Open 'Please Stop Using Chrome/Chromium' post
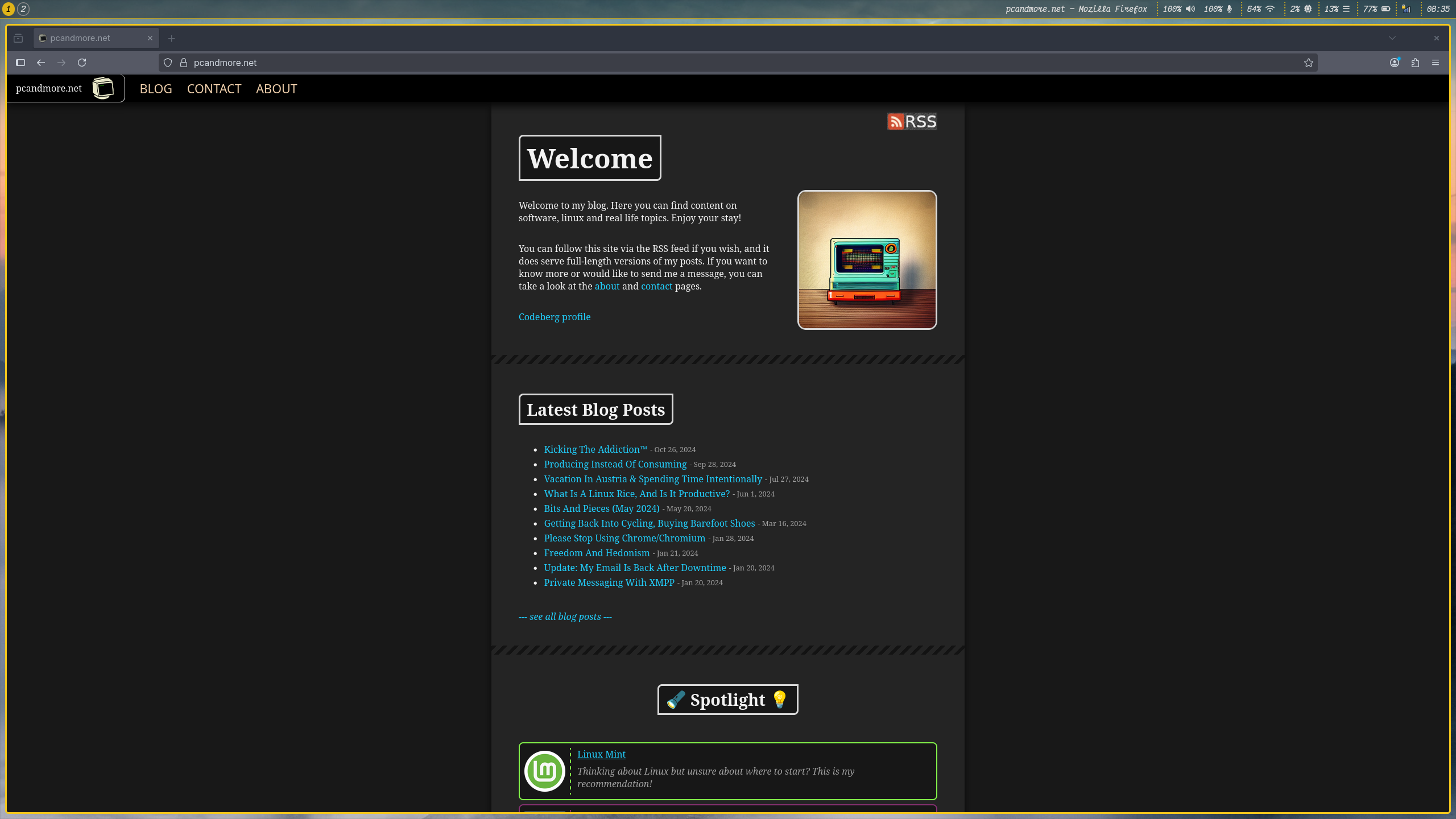 (624, 538)
